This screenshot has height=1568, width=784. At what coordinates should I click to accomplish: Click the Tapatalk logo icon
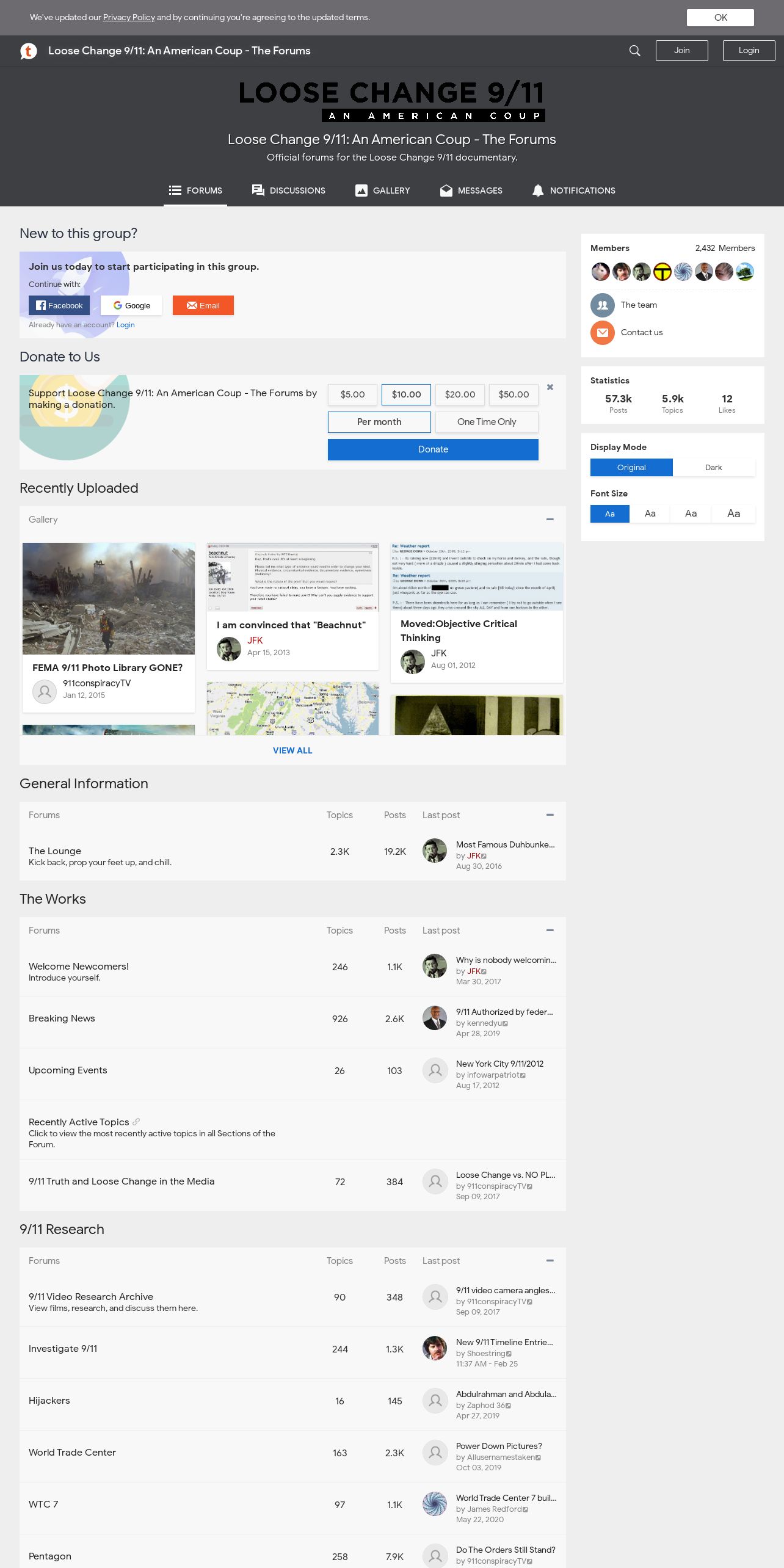click(x=29, y=51)
